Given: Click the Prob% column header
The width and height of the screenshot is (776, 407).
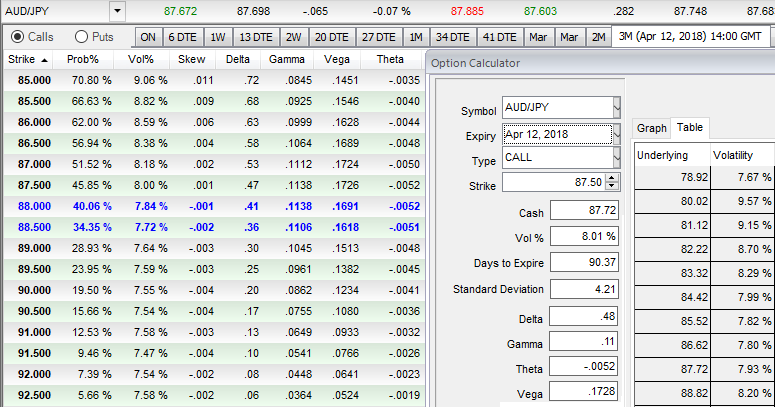Looking at the screenshot, I should (x=83, y=59).
